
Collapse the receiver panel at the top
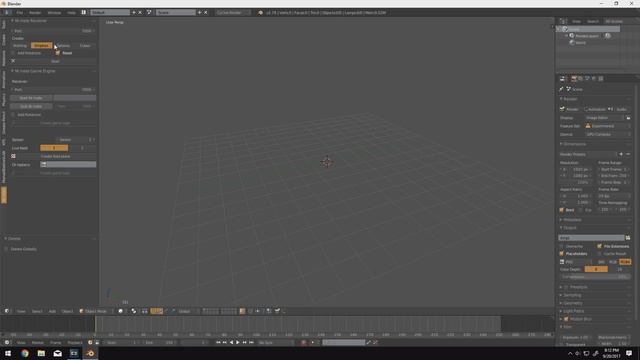click(x=12, y=20)
